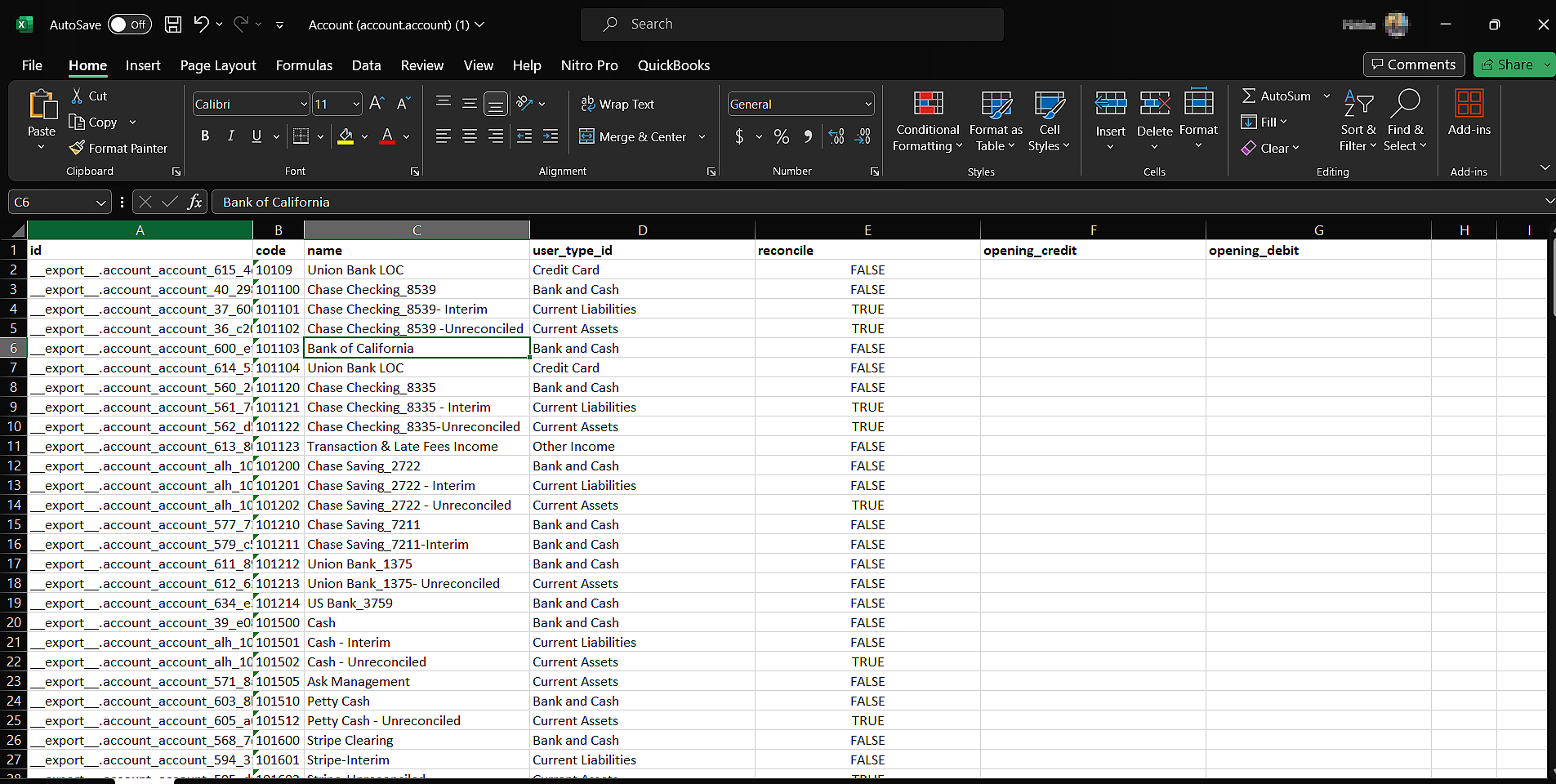Click the Top Align icon
This screenshot has width=1556, height=784.
tap(444, 103)
